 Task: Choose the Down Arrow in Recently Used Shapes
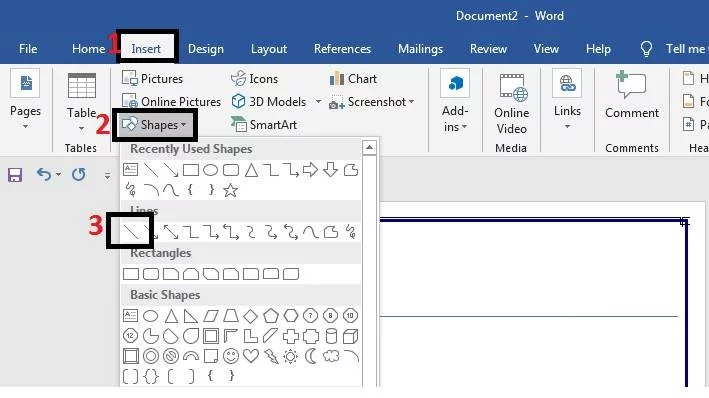pos(331,170)
